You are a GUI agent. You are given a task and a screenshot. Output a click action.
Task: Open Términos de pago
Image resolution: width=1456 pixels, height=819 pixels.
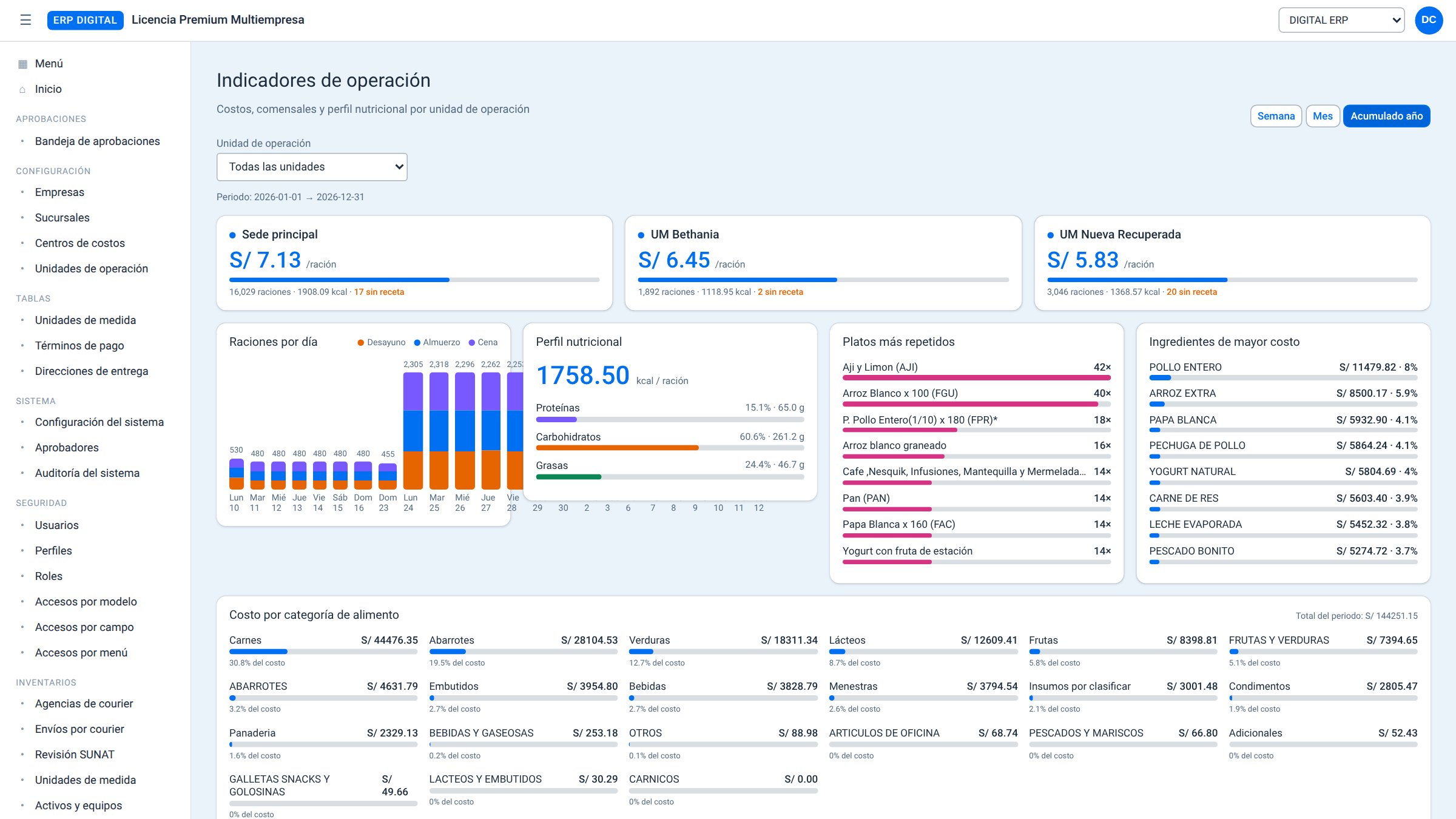coord(79,346)
